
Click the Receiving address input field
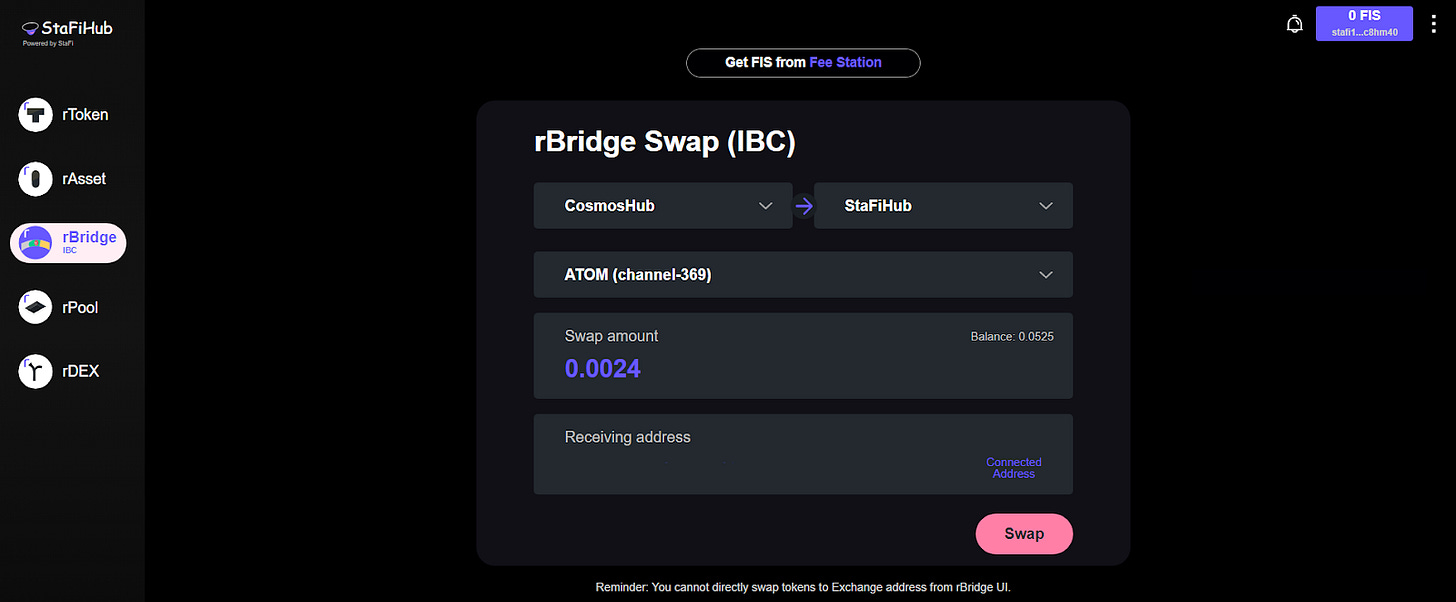tap(803, 454)
